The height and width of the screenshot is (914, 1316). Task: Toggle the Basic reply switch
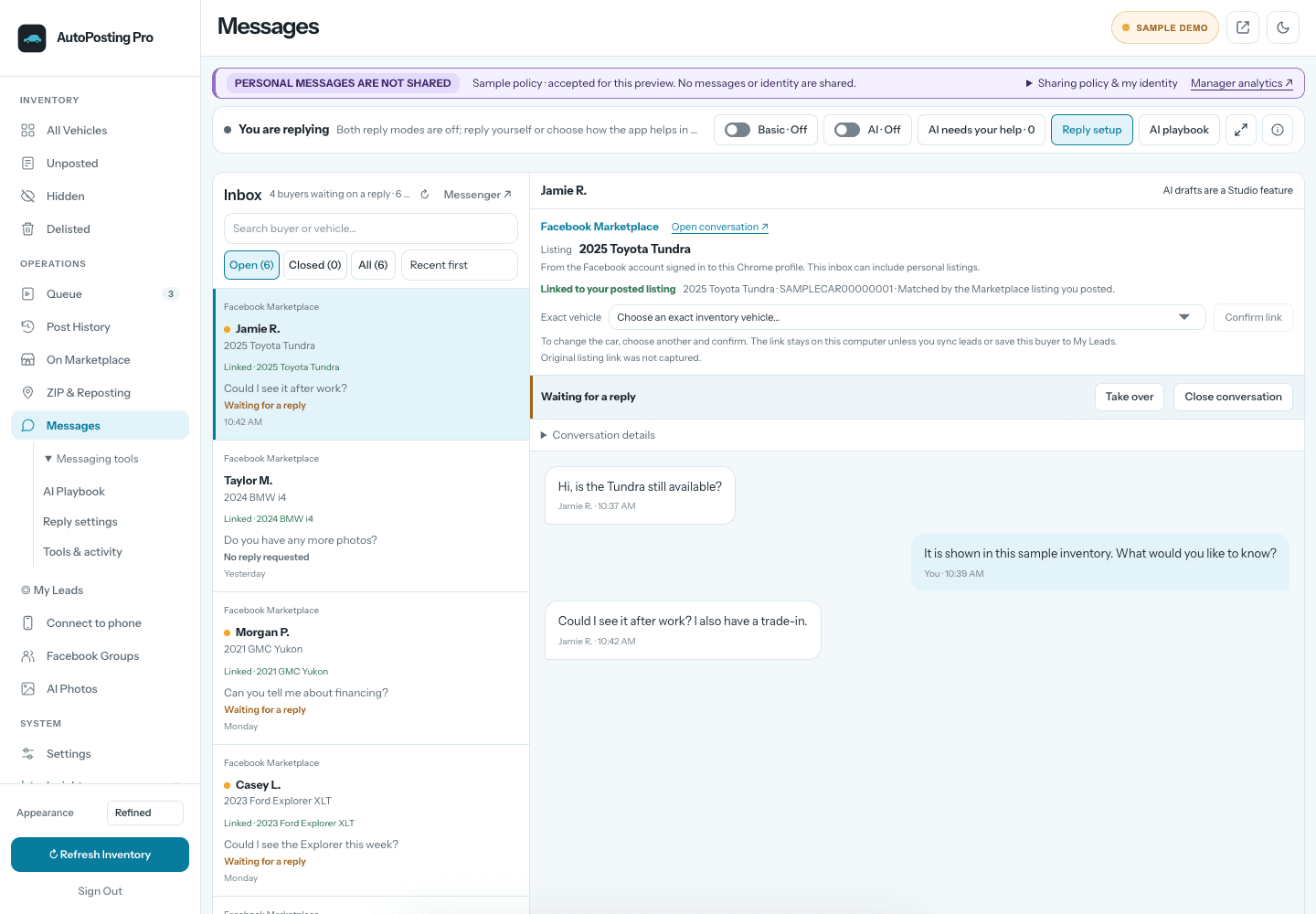tap(738, 130)
